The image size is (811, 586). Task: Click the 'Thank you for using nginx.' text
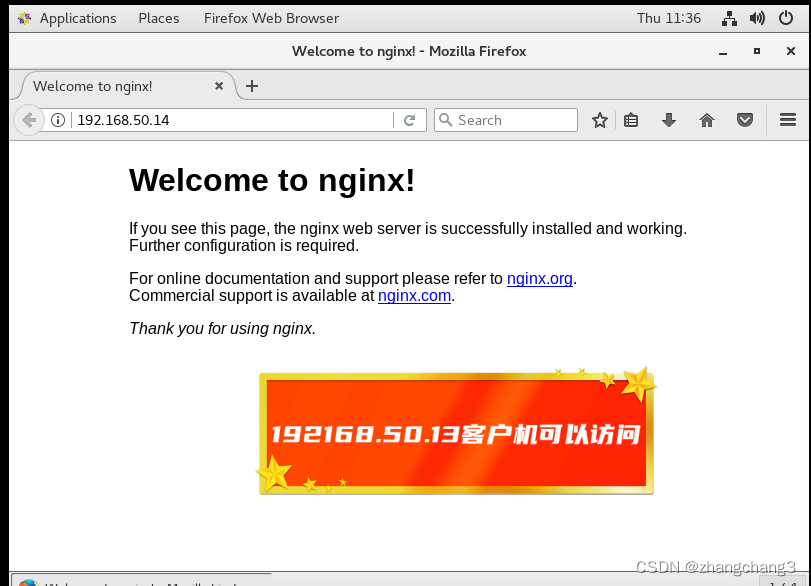pos(222,328)
